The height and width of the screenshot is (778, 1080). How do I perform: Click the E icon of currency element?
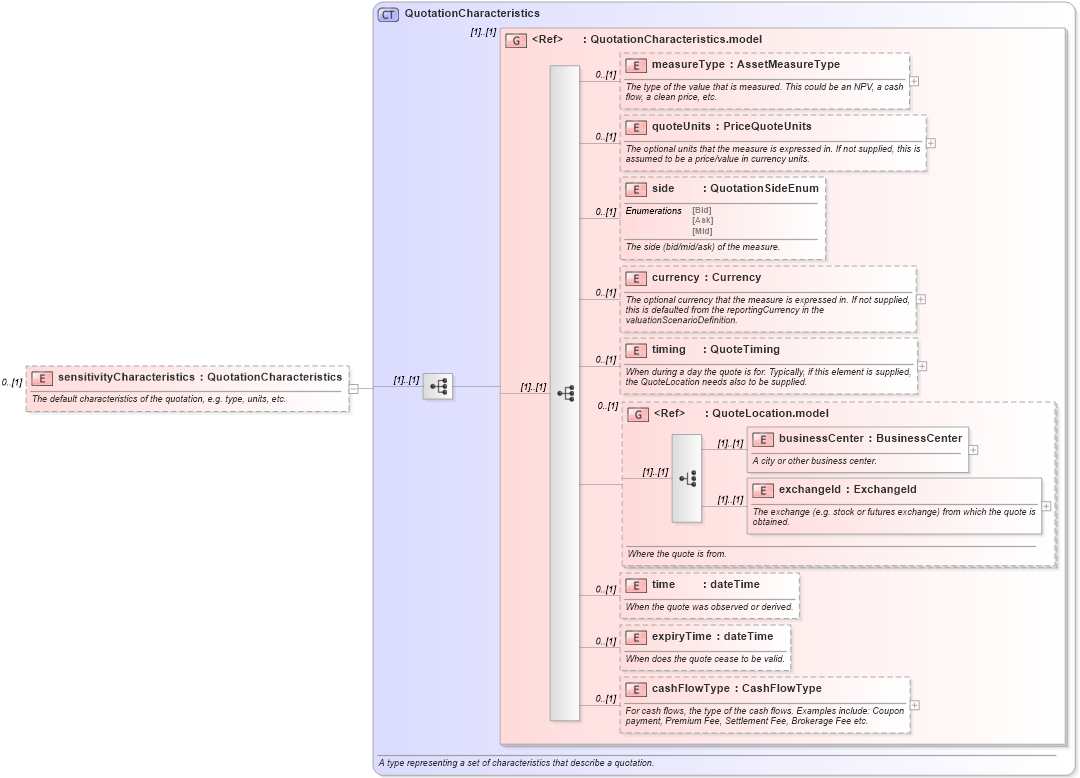coord(636,278)
